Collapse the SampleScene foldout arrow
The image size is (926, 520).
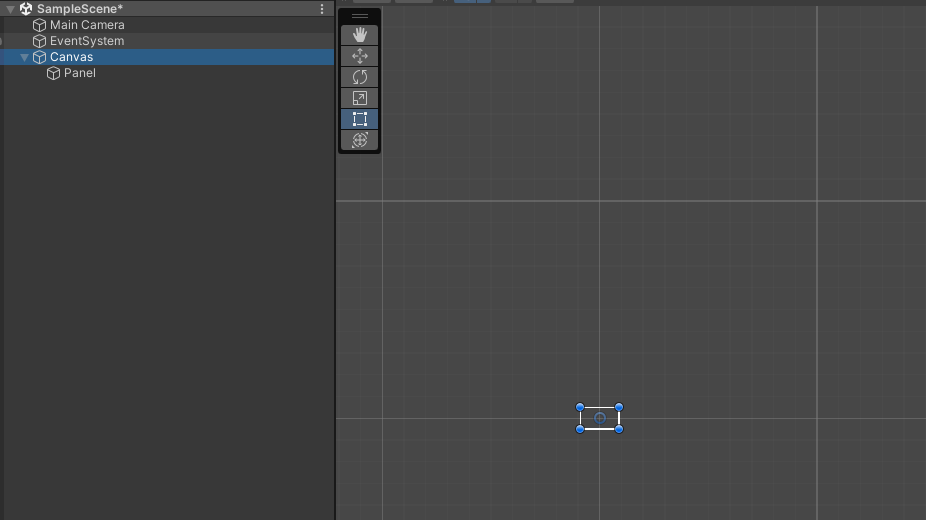(10, 9)
